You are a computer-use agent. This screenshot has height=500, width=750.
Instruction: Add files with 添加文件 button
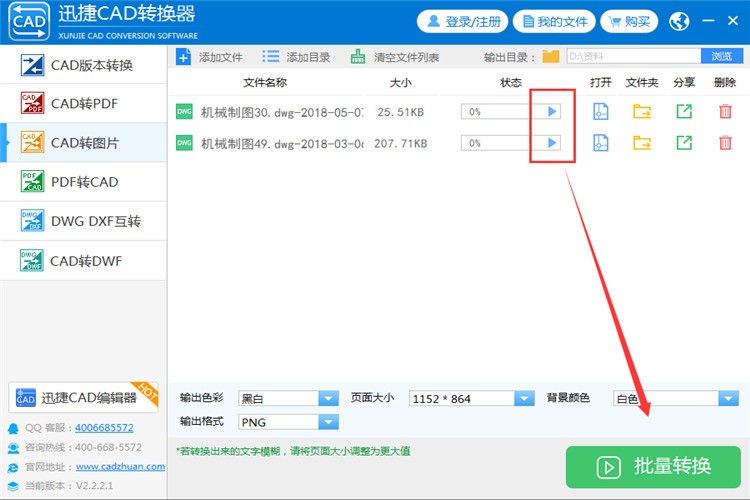point(210,57)
